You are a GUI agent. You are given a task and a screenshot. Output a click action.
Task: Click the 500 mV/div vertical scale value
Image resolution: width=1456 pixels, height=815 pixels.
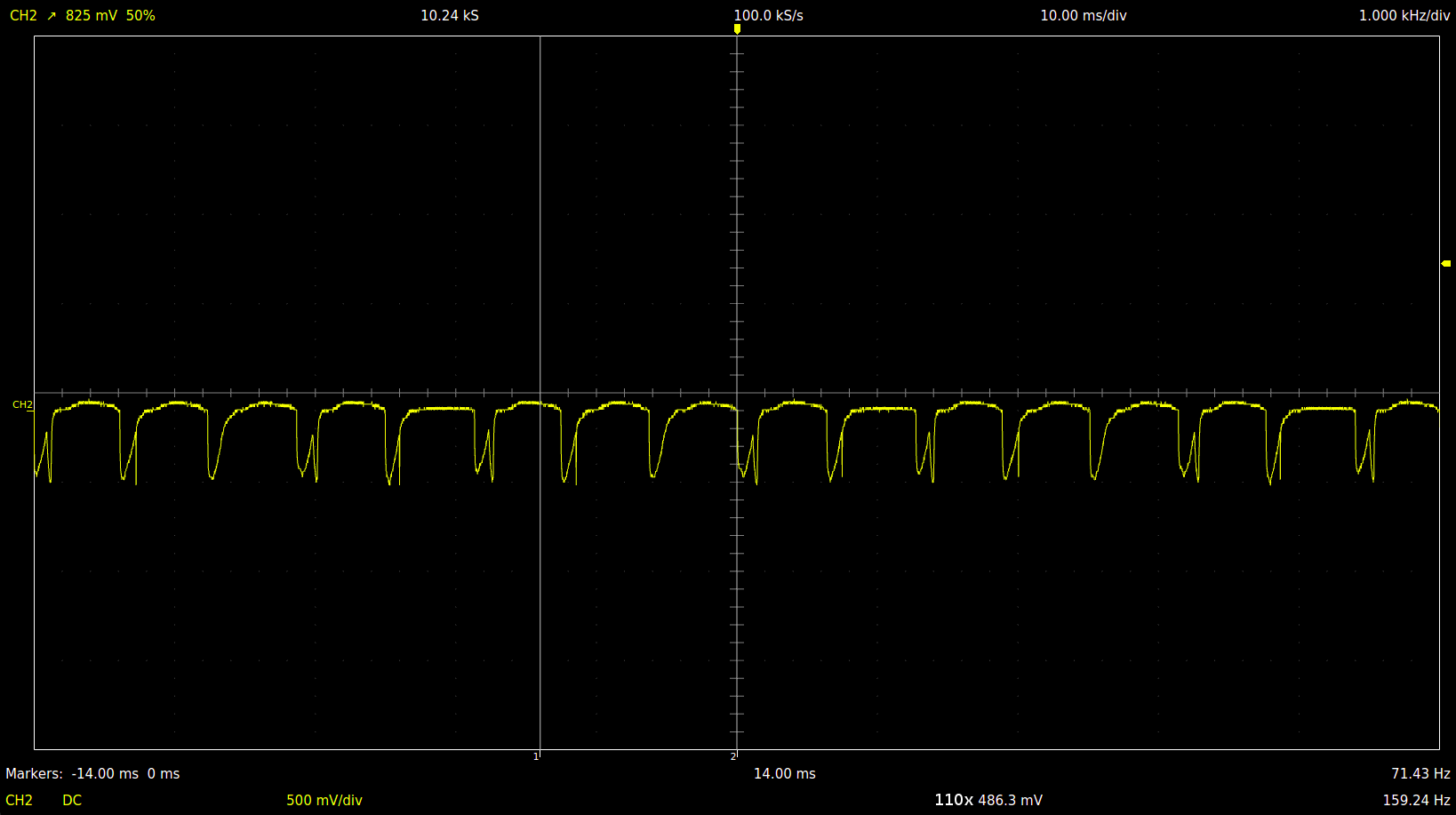(x=324, y=801)
